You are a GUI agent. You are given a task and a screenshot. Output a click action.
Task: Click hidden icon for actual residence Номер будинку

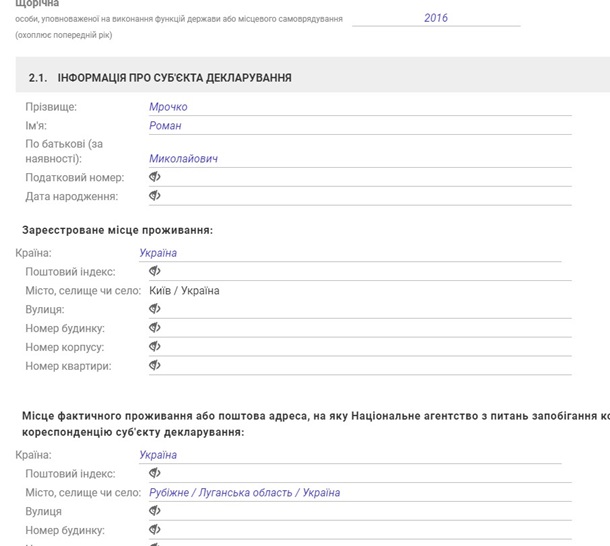(x=155, y=530)
